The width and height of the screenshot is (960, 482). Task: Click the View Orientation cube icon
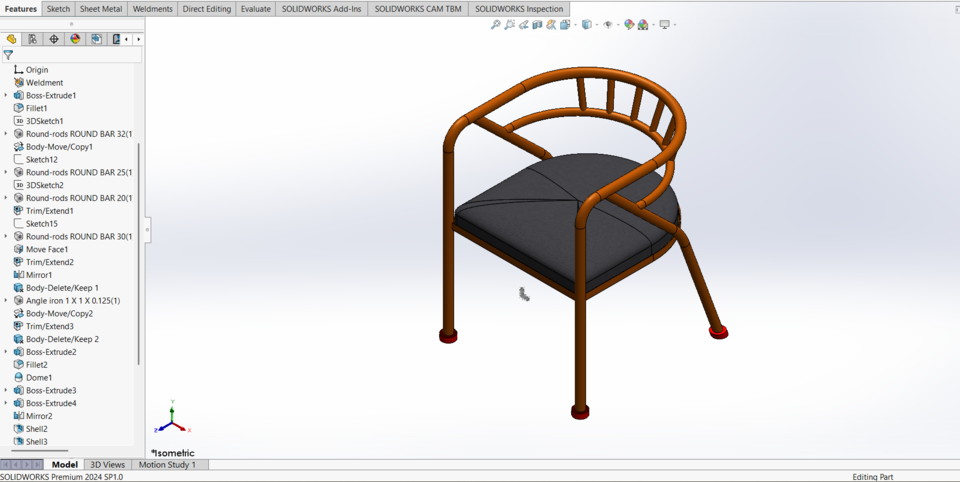tap(564, 24)
